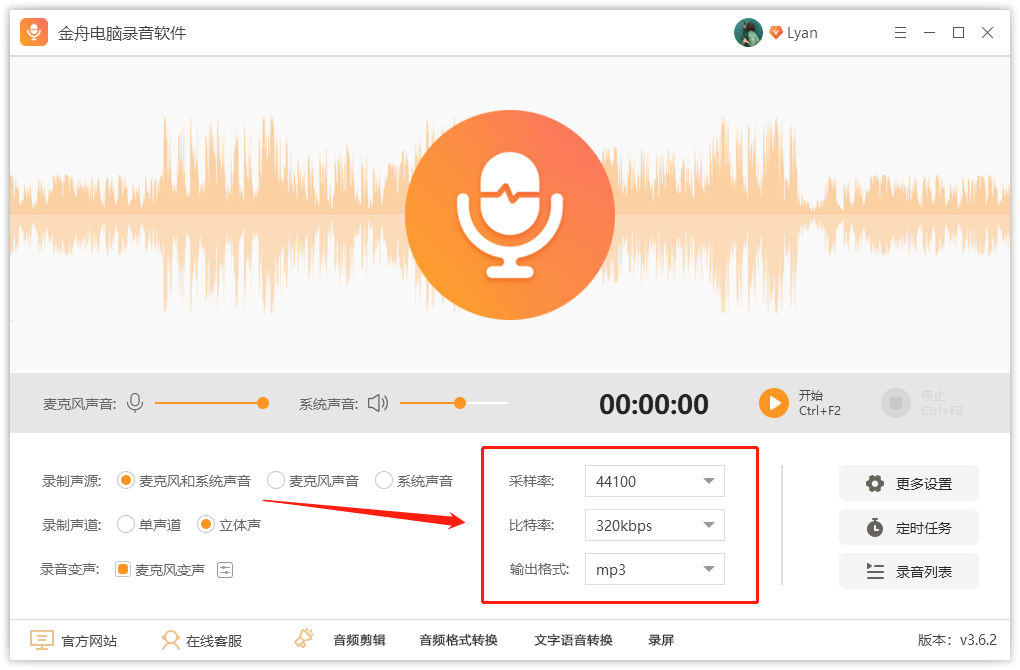1020x670 pixels.
Task: Open the 官方网站 link
Action: click(x=89, y=641)
